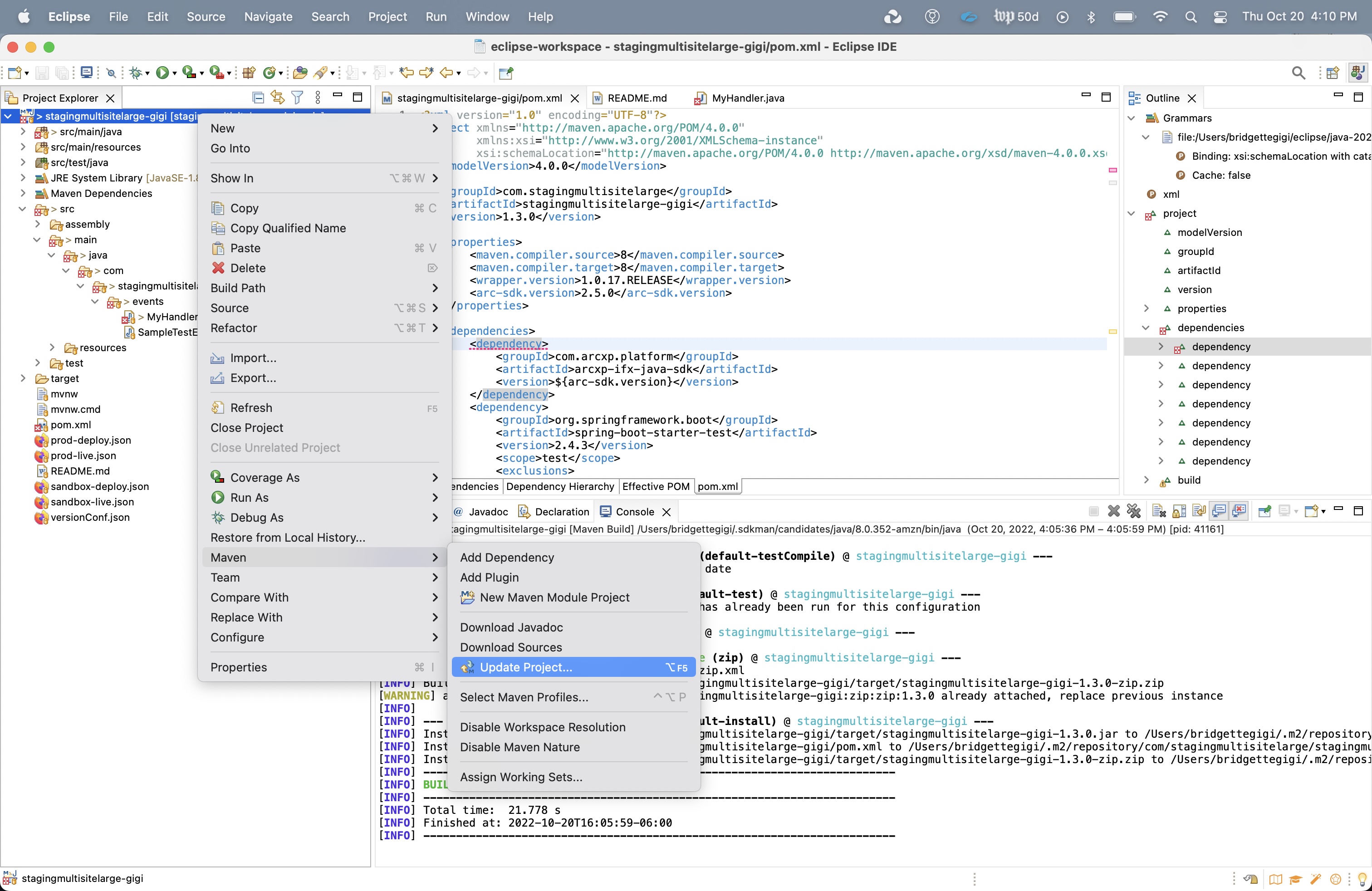This screenshot has width=1372, height=891.
Task: Click Add Dependency in Maven submenu
Action: point(573,557)
